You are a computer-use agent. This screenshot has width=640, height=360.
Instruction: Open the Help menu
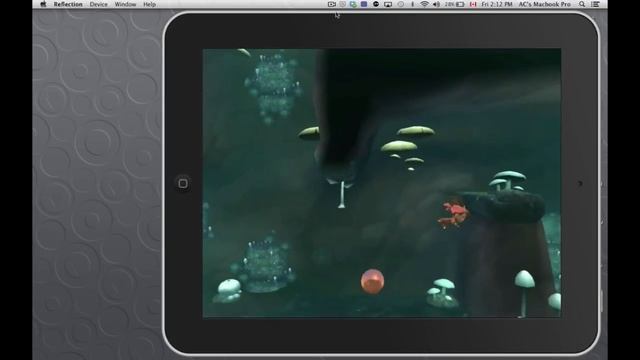point(149,4)
